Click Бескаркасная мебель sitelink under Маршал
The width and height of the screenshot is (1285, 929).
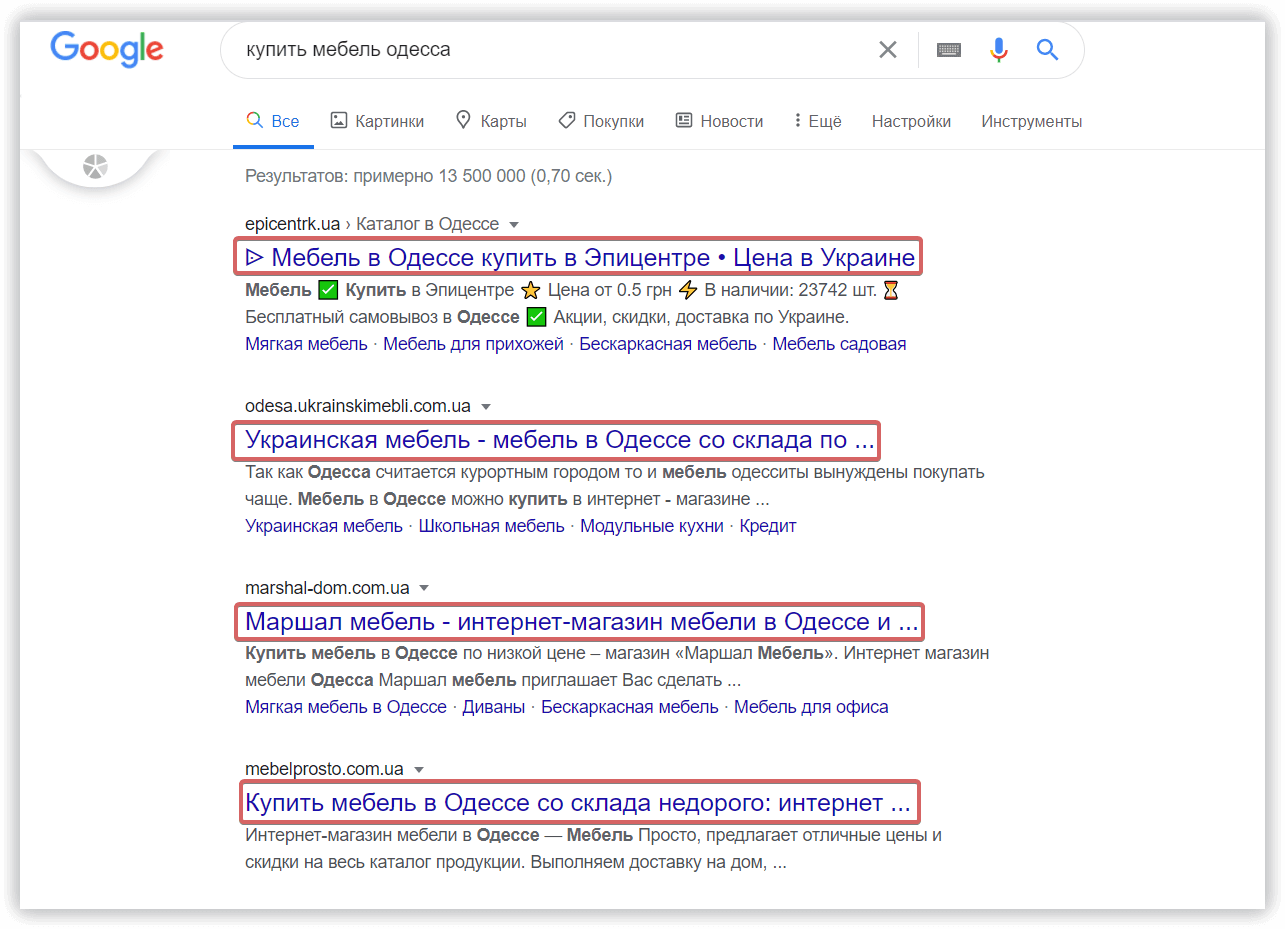(630, 707)
